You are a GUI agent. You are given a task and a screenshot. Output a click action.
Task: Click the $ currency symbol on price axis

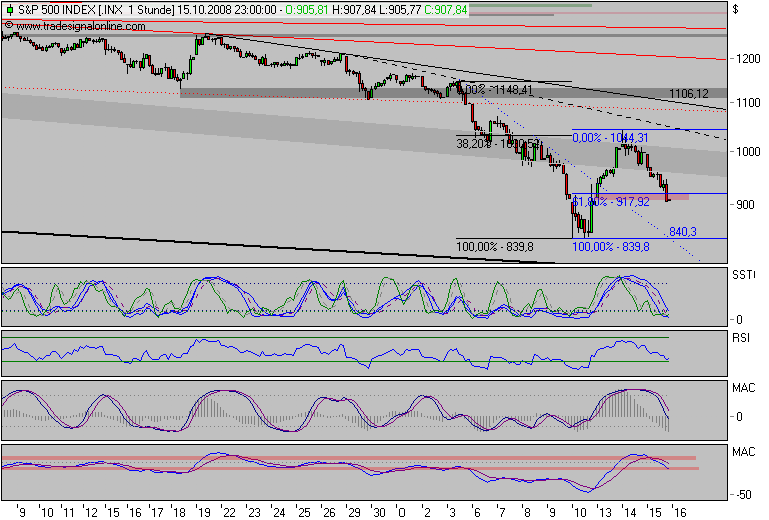click(735, 9)
